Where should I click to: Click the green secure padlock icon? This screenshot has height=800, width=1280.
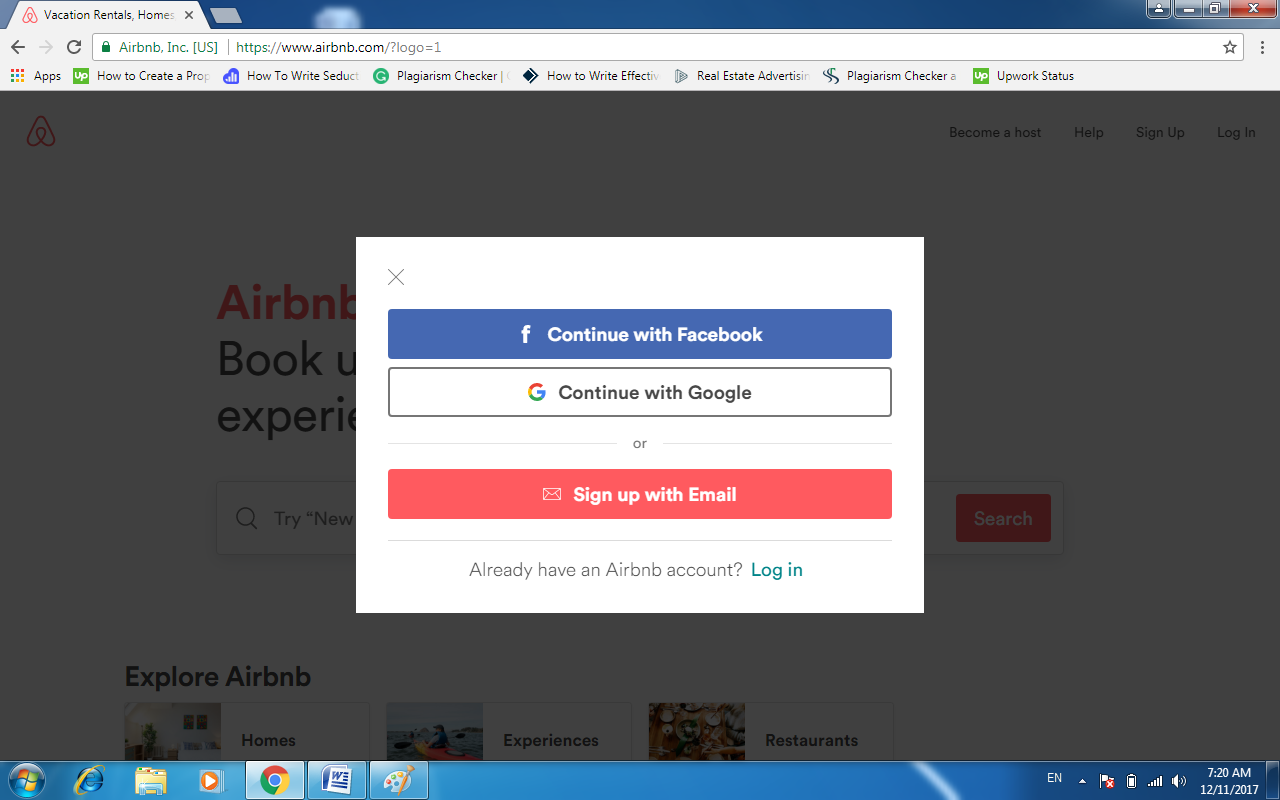[105, 47]
